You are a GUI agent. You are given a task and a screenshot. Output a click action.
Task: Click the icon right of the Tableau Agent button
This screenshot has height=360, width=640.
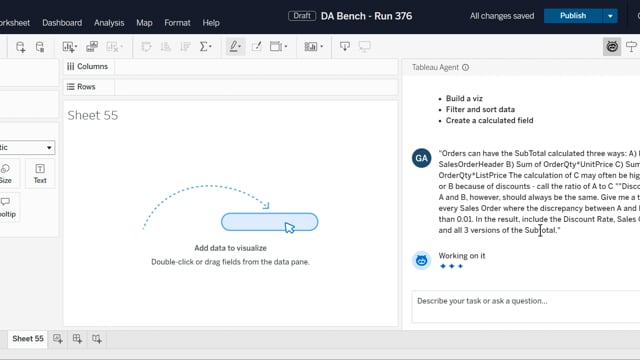point(631,47)
